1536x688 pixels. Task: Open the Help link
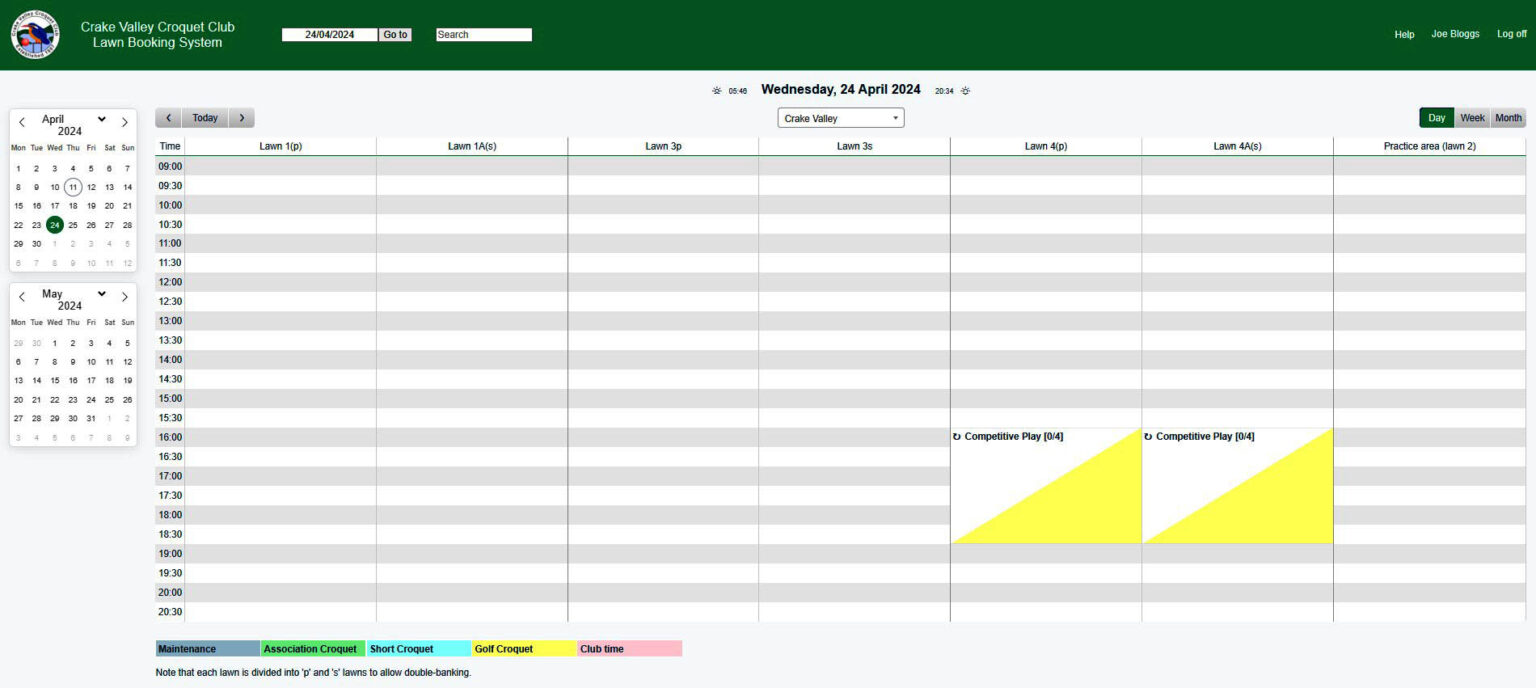point(1404,33)
